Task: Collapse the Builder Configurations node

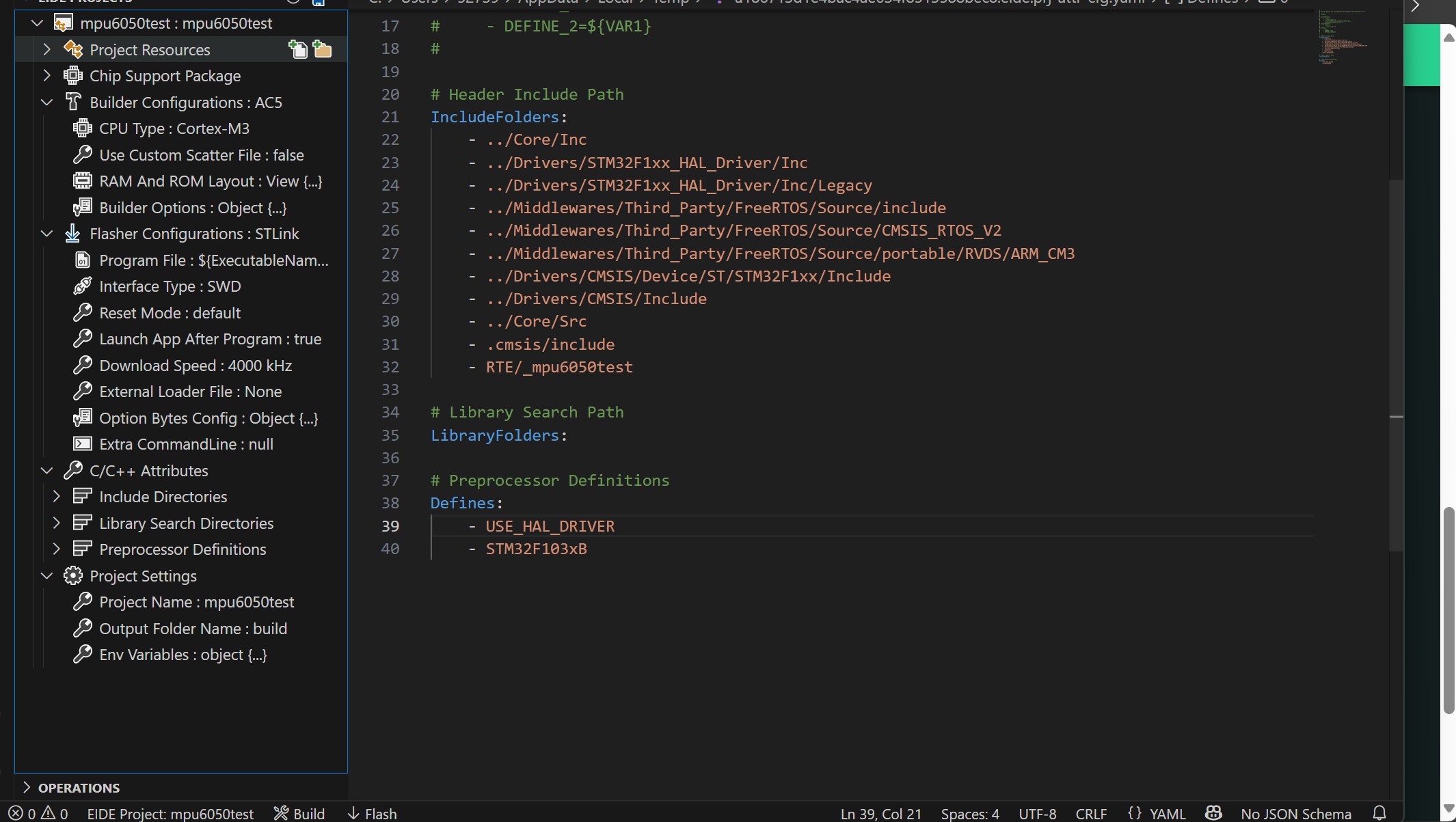Action: point(47,102)
